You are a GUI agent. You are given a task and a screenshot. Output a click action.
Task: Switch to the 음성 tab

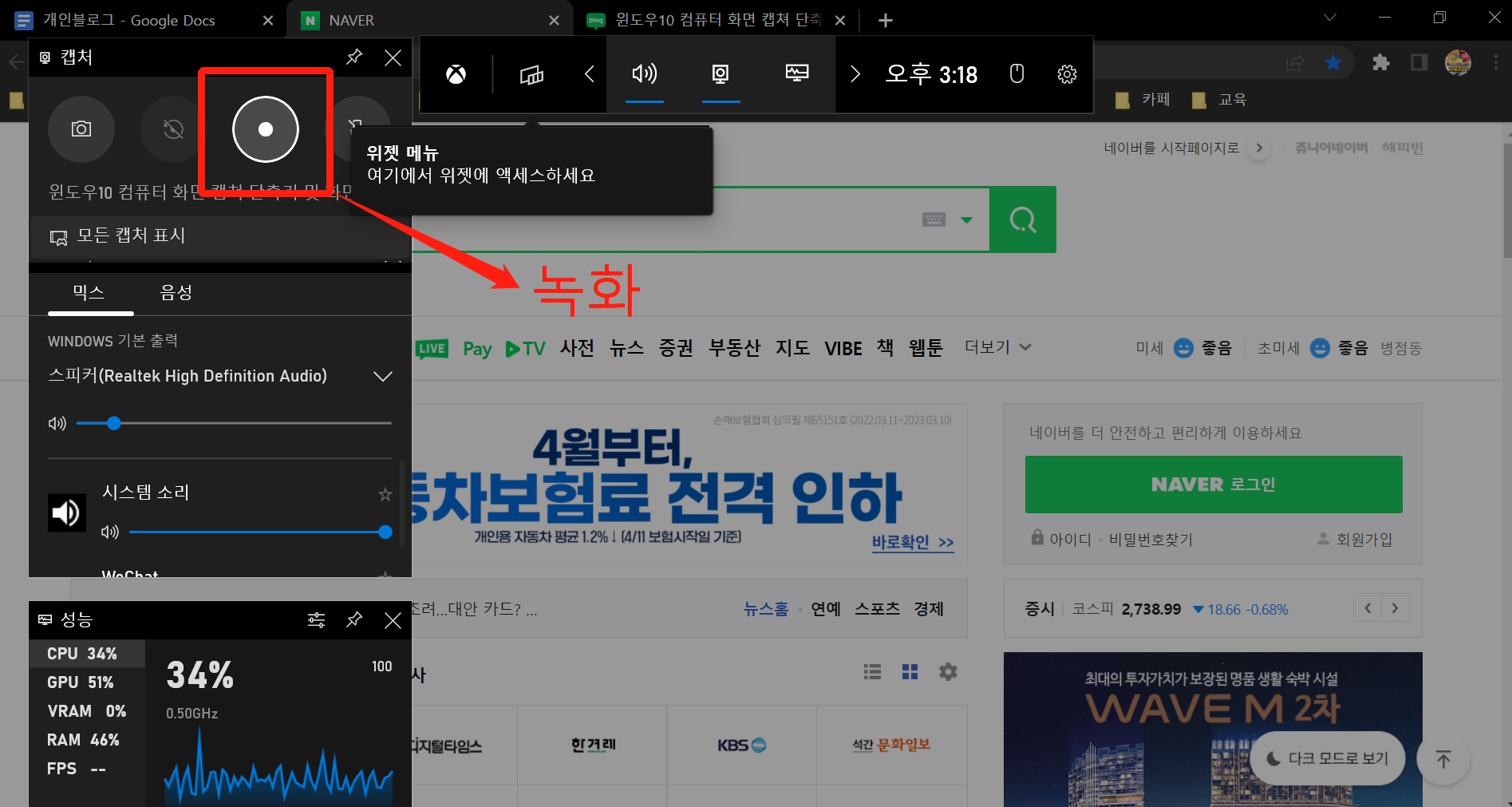tap(176, 292)
